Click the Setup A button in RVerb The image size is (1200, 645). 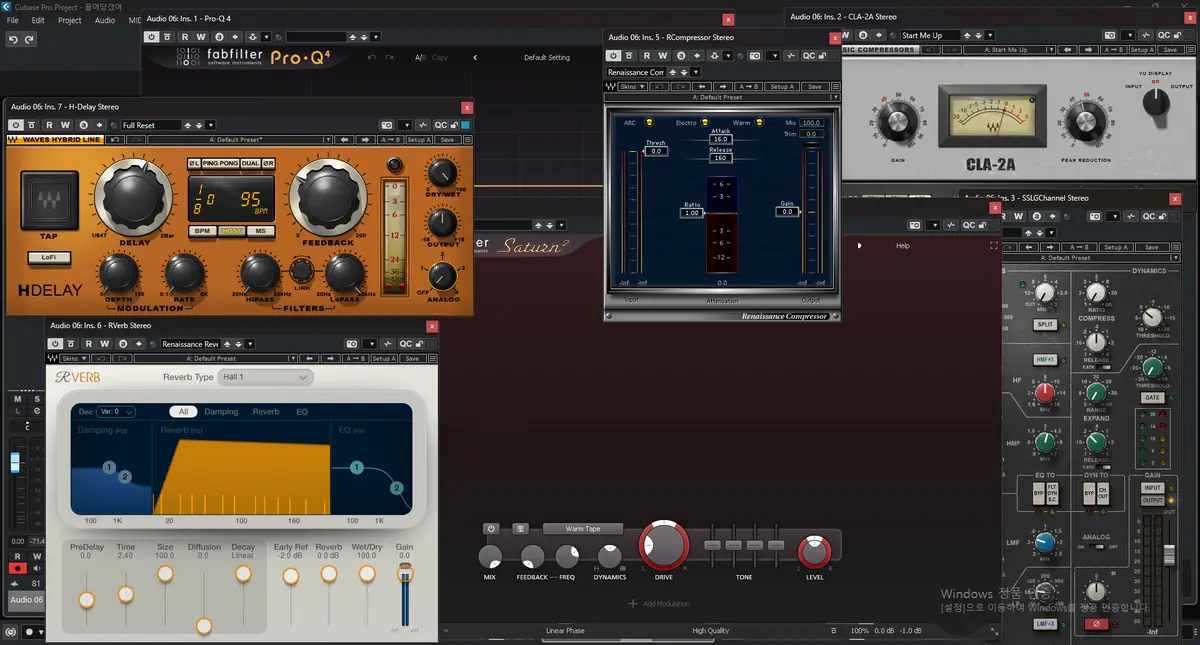pos(384,358)
